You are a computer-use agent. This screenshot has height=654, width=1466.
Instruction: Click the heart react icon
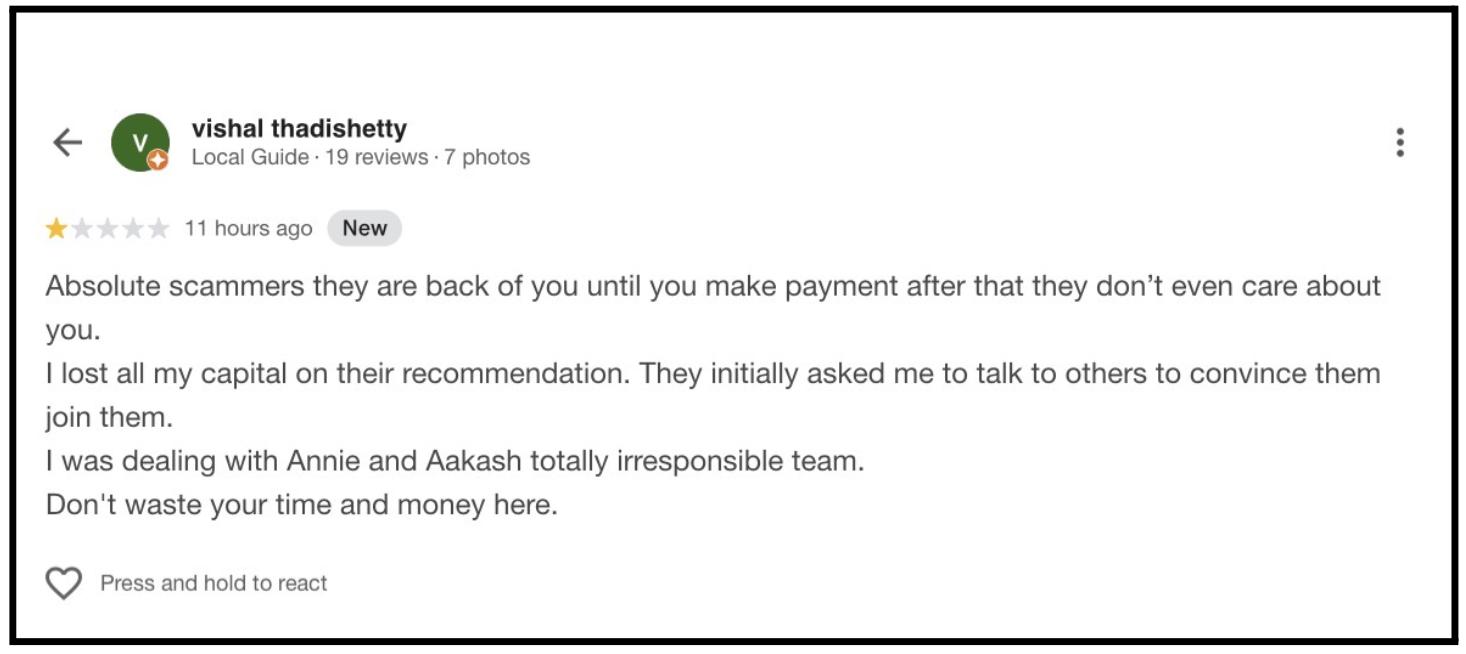pyautogui.click(x=64, y=583)
